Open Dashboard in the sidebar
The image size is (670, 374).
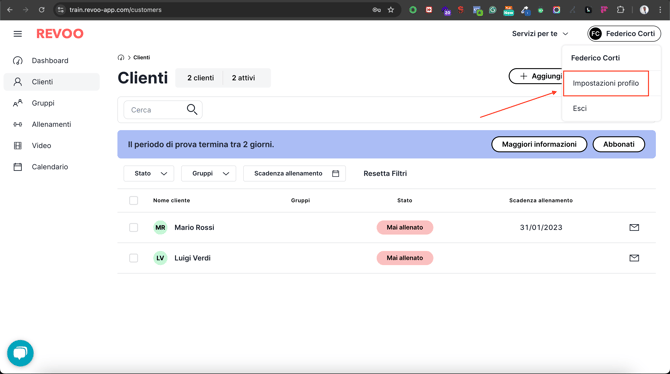[52, 61]
